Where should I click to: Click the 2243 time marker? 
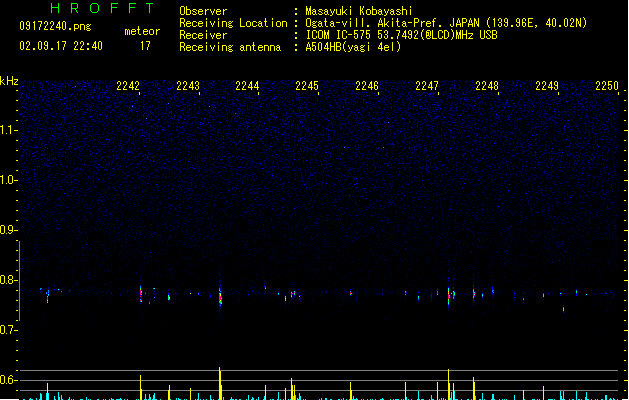click(188, 86)
